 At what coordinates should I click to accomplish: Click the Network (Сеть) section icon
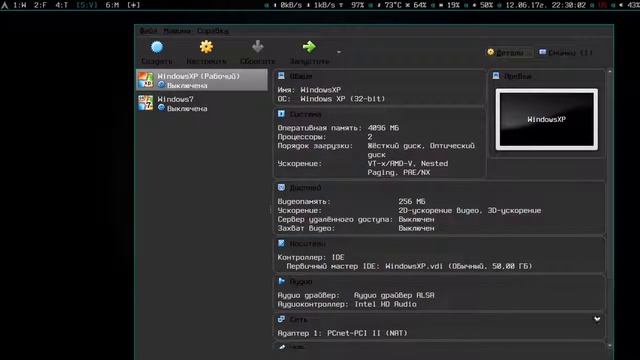pyautogui.click(x=281, y=319)
